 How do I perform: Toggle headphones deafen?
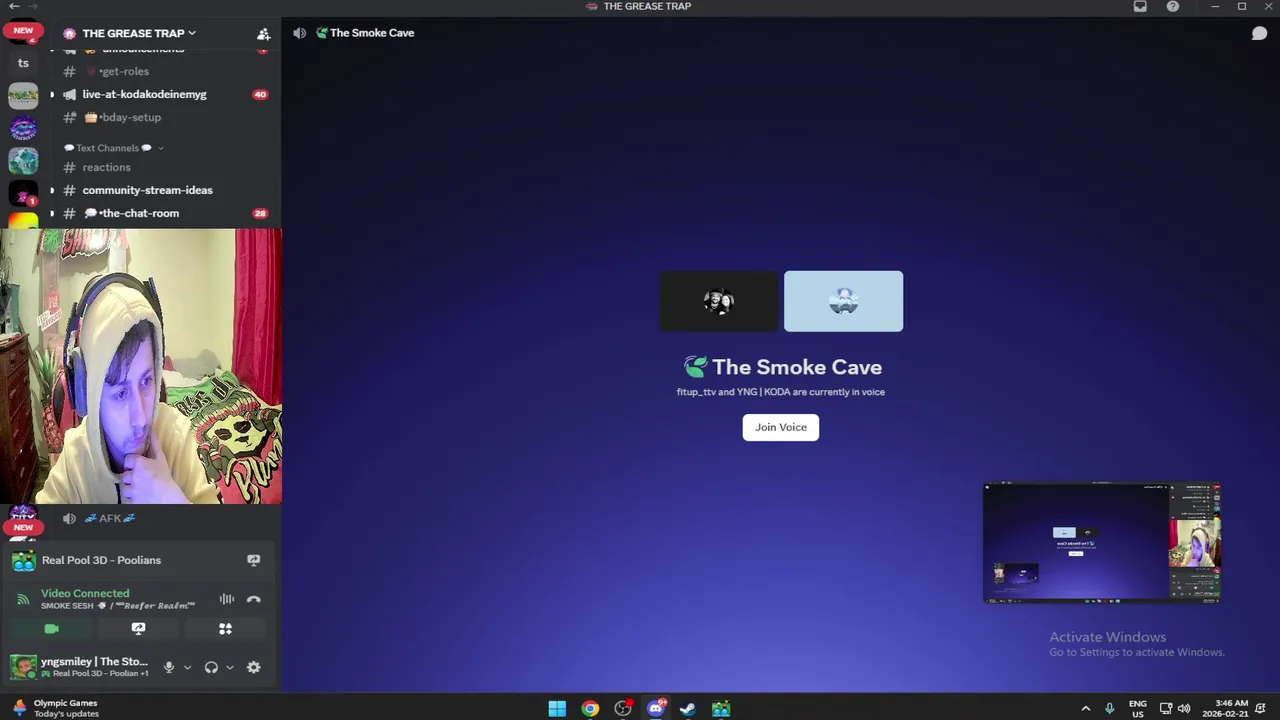pyautogui.click(x=211, y=667)
